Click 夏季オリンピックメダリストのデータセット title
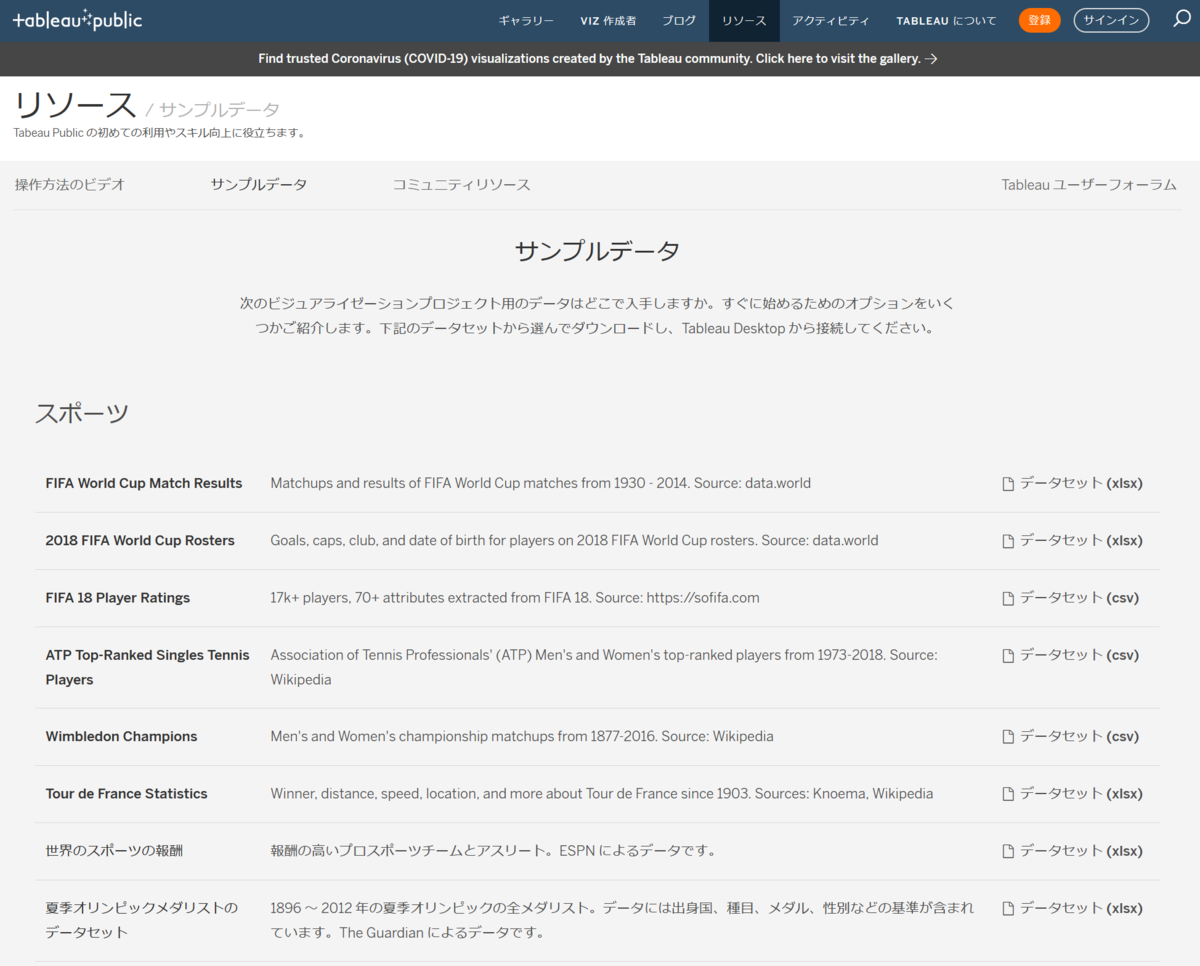The image size is (1200, 966). [x=142, y=920]
